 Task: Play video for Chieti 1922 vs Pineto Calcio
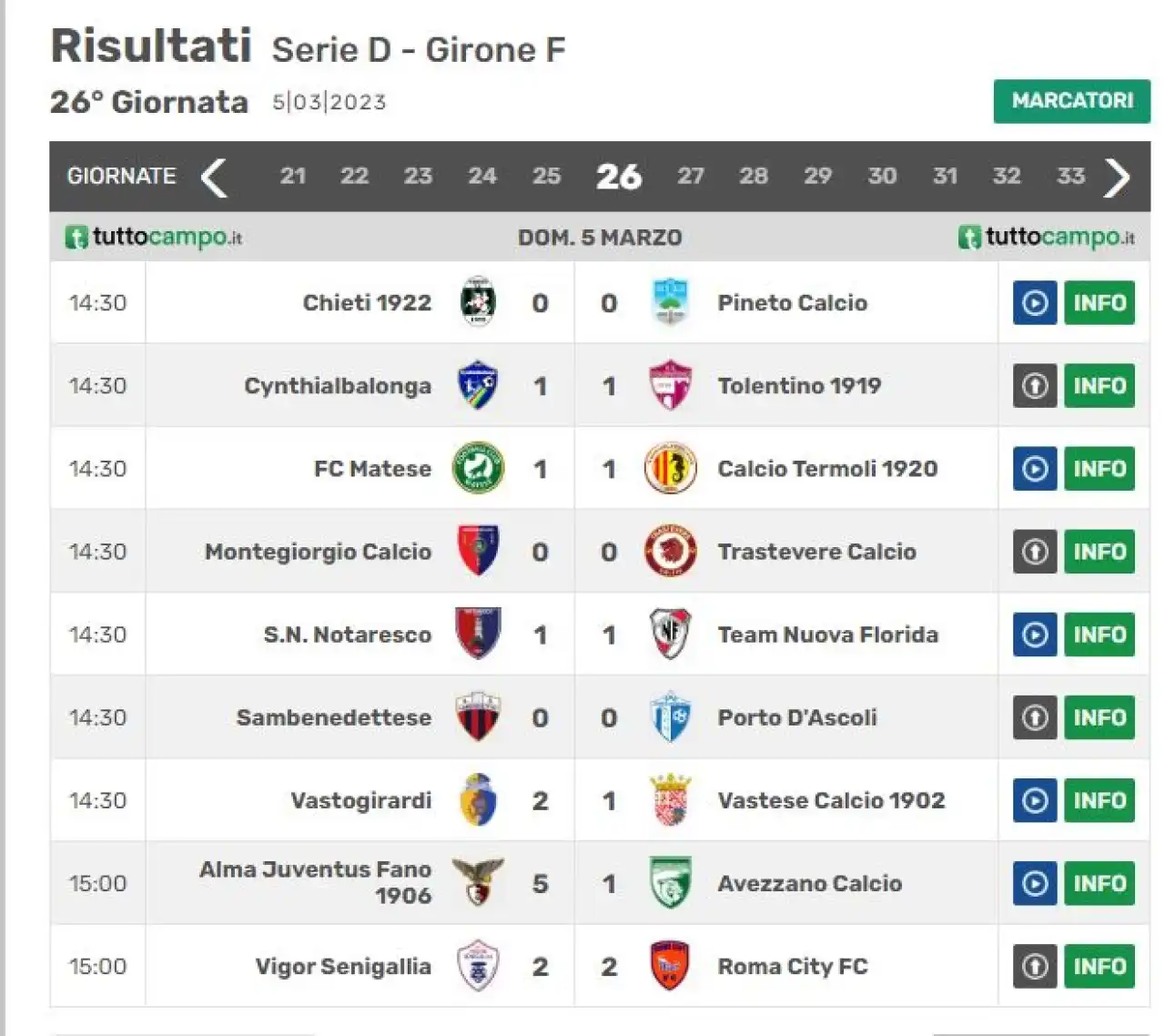(x=1035, y=303)
